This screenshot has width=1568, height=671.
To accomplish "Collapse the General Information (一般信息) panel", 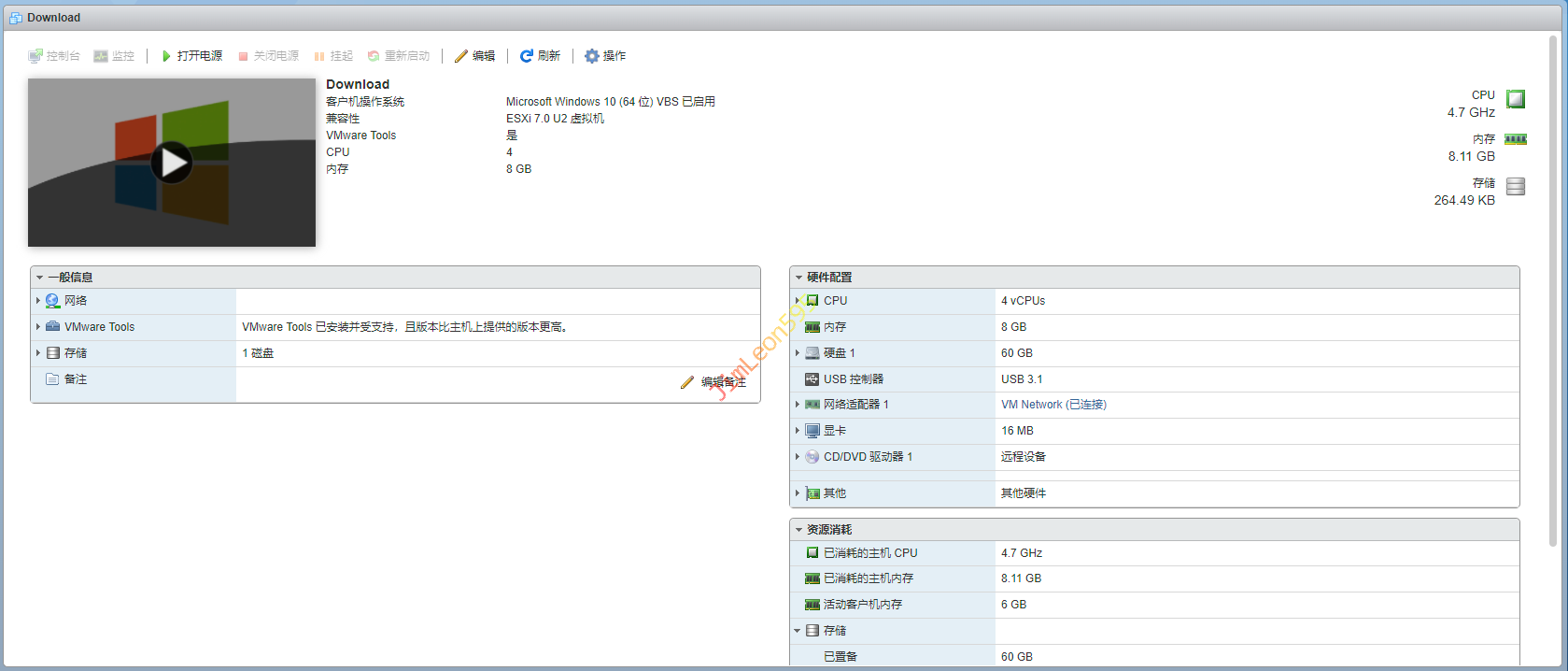I will click(39, 278).
